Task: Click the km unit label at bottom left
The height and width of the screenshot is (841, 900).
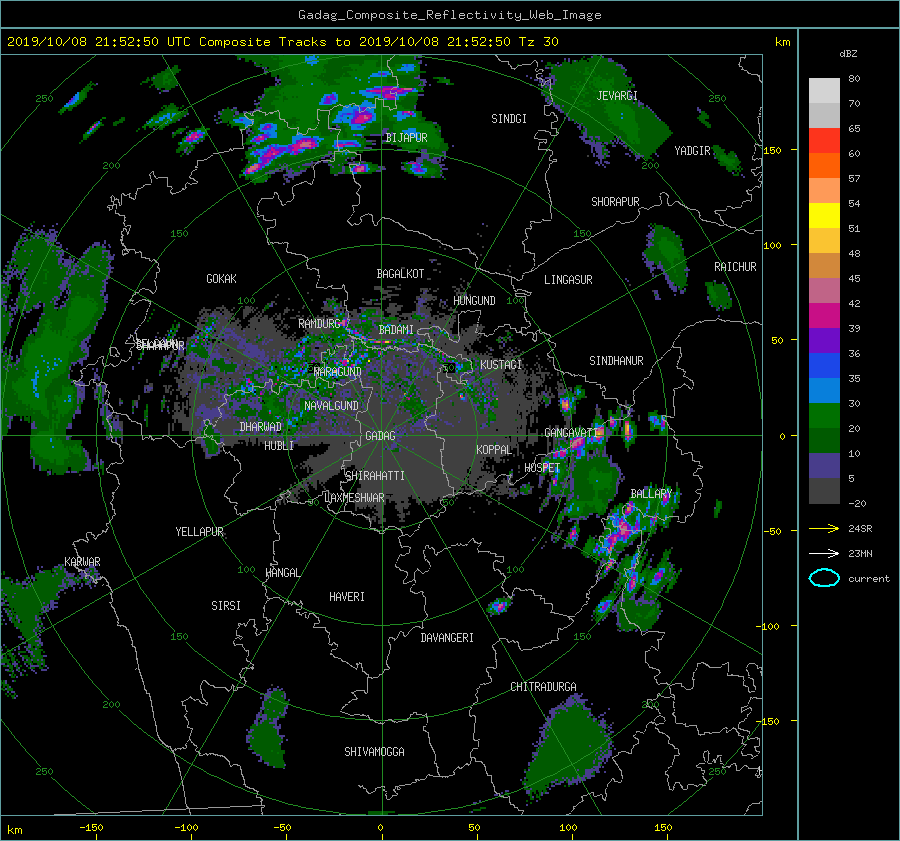Action: coord(14,830)
